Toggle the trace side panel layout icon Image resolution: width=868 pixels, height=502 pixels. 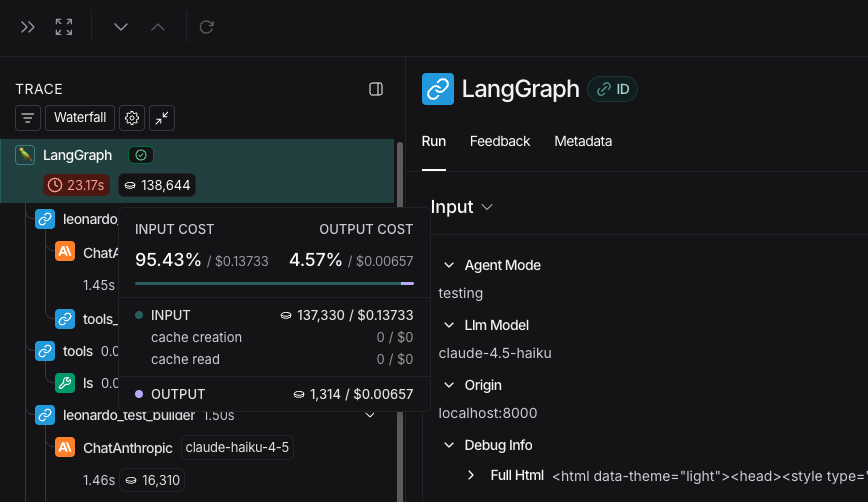coord(376,89)
